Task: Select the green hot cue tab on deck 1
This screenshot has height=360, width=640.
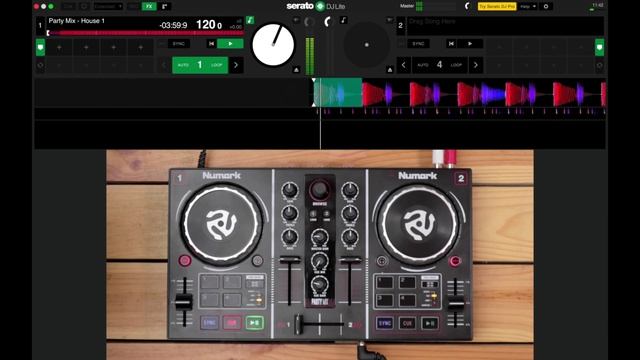Action: (x=40, y=47)
